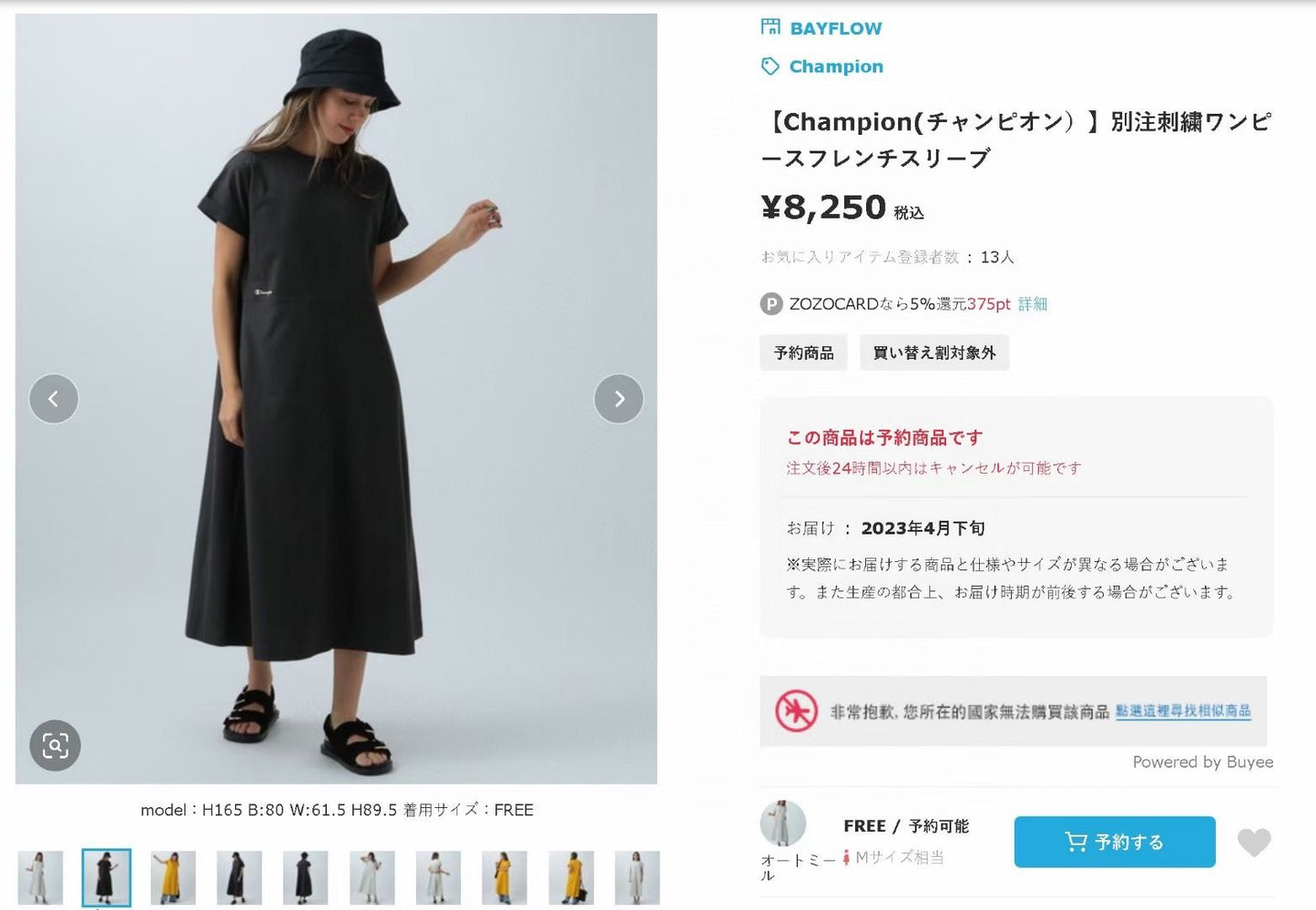Show the next product image
Viewport: 1316px width, 910px height.
[618, 399]
